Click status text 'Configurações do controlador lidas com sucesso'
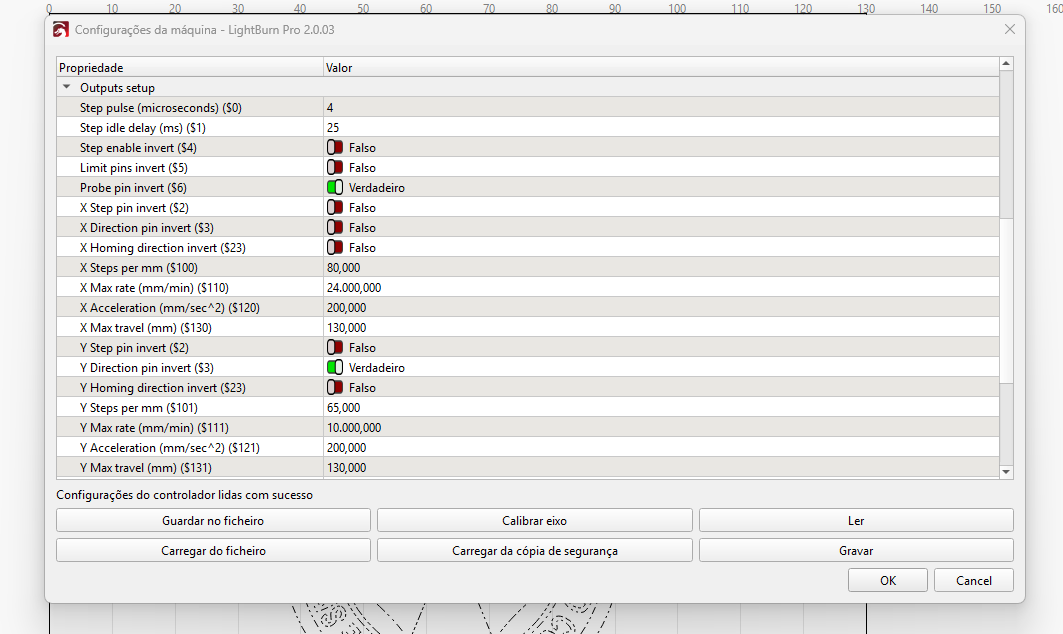This screenshot has width=1063, height=634. [x=184, y=494]
